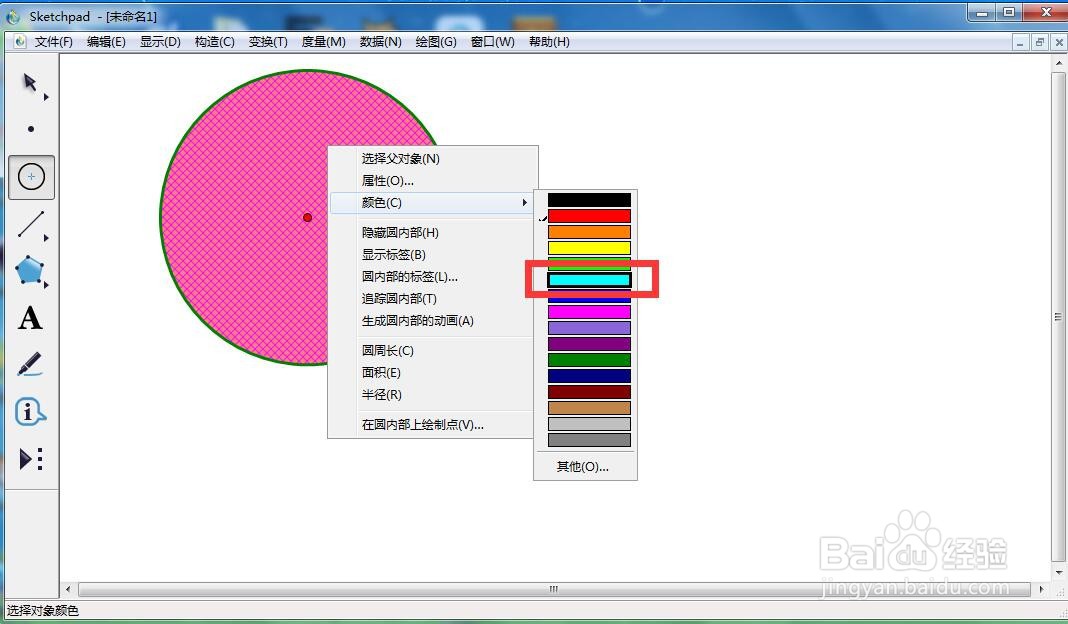Click the vertical scrollbar down arrow

[1058, 573]
